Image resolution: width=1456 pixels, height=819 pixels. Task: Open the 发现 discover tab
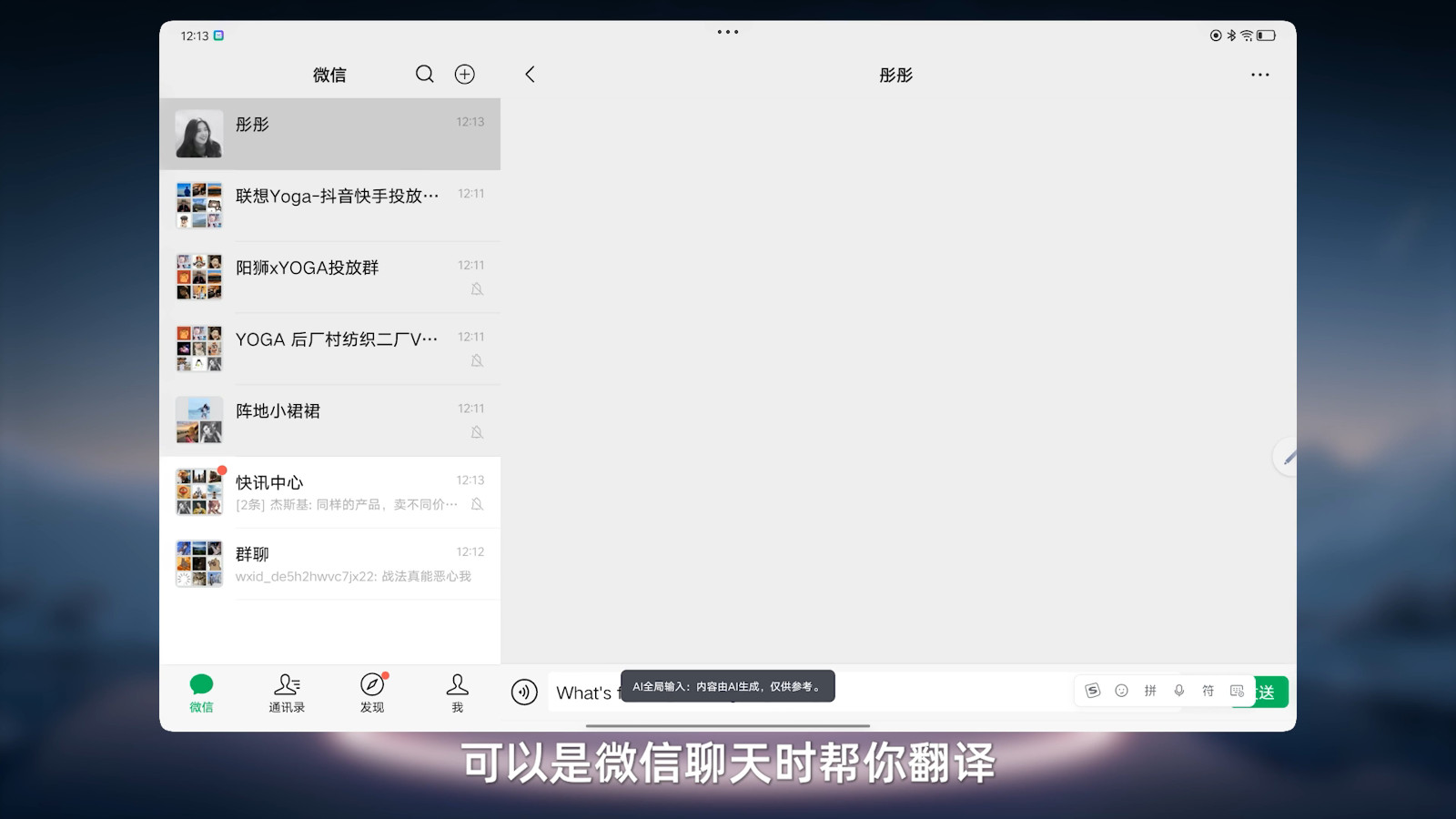(372, 693)
